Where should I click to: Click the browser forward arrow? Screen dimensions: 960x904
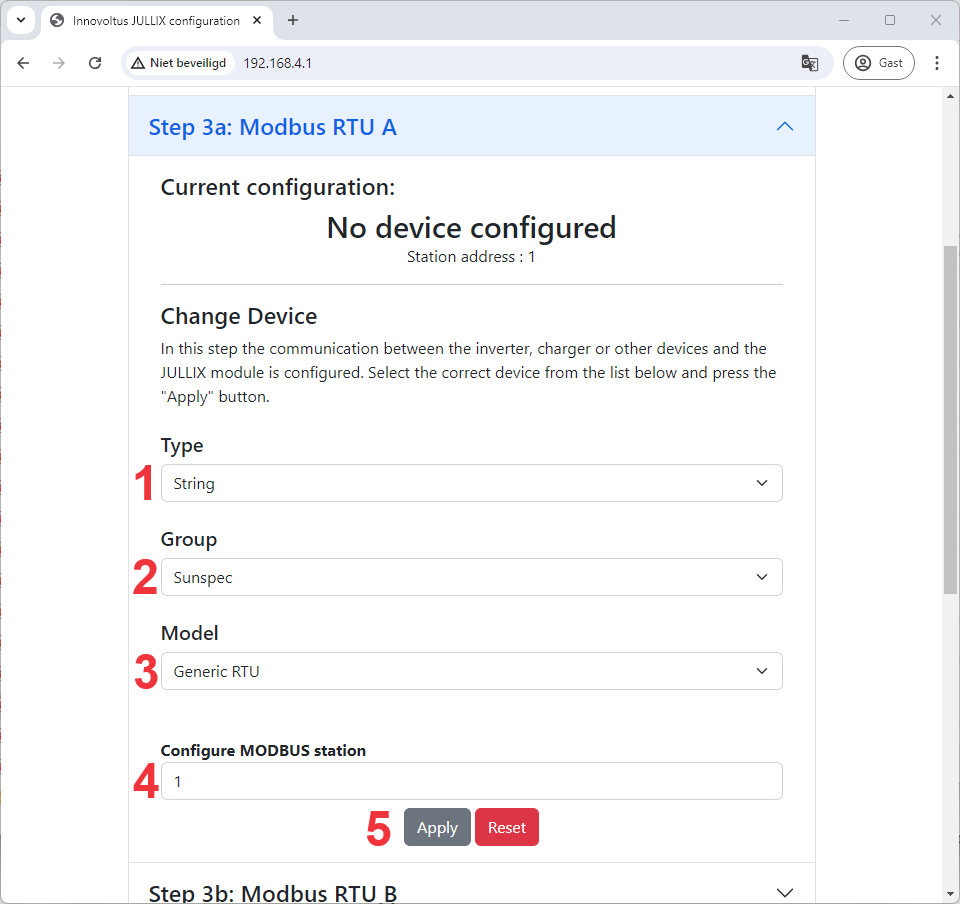[59, 63]
